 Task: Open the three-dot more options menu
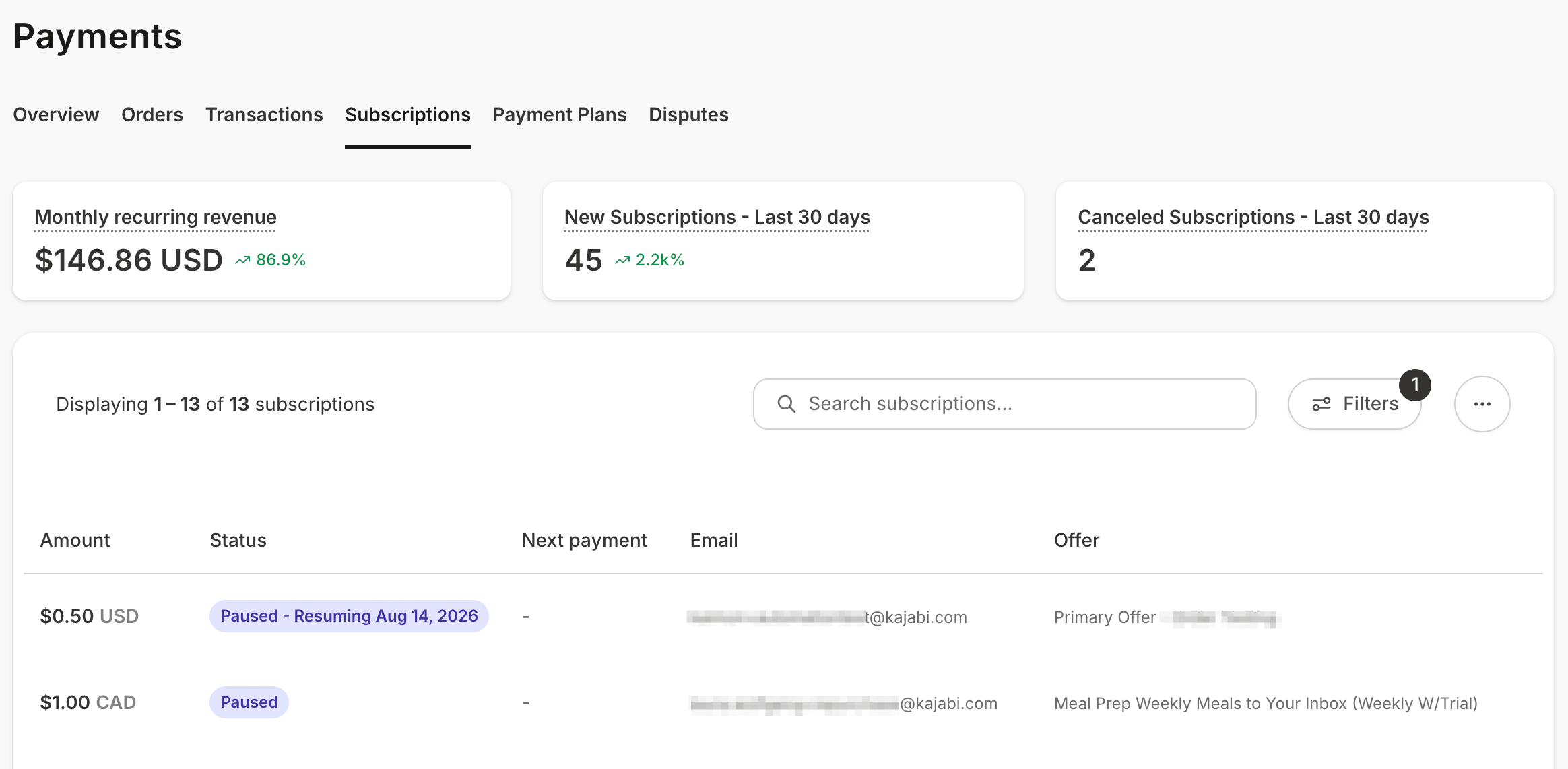point(1482,404)
